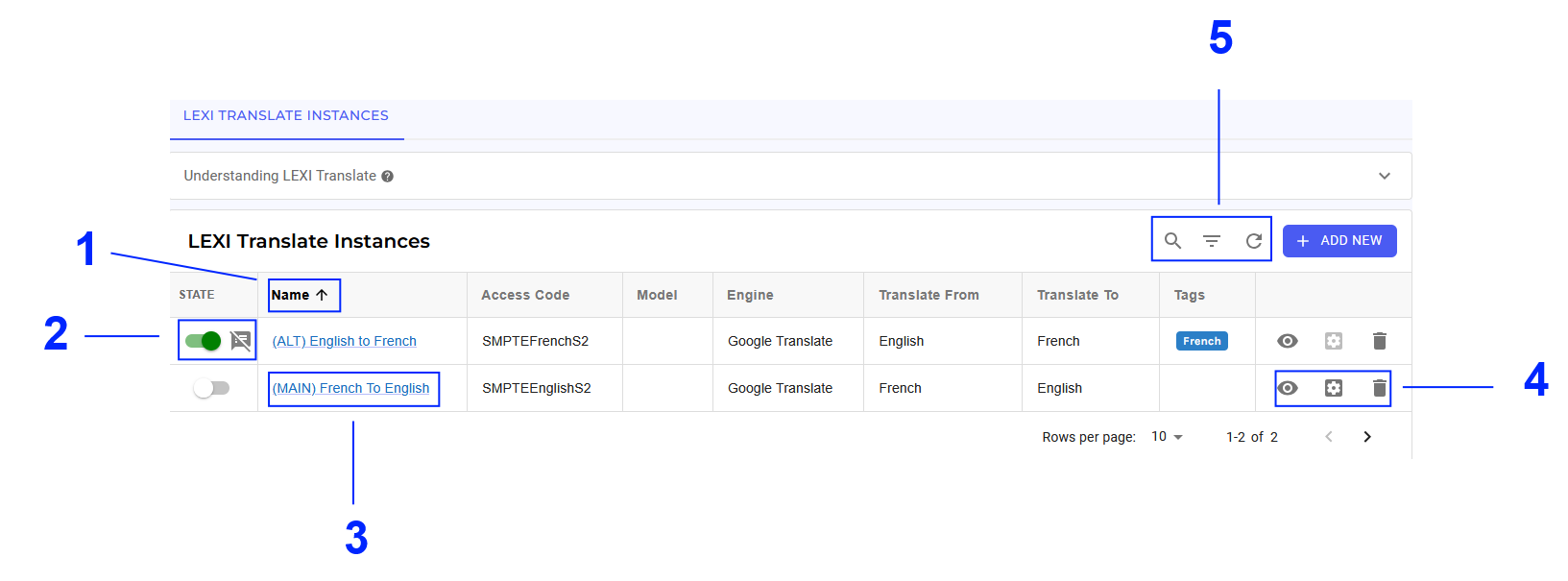Go to the next page of results
Screen dimensions: 1568x581
1367,437
